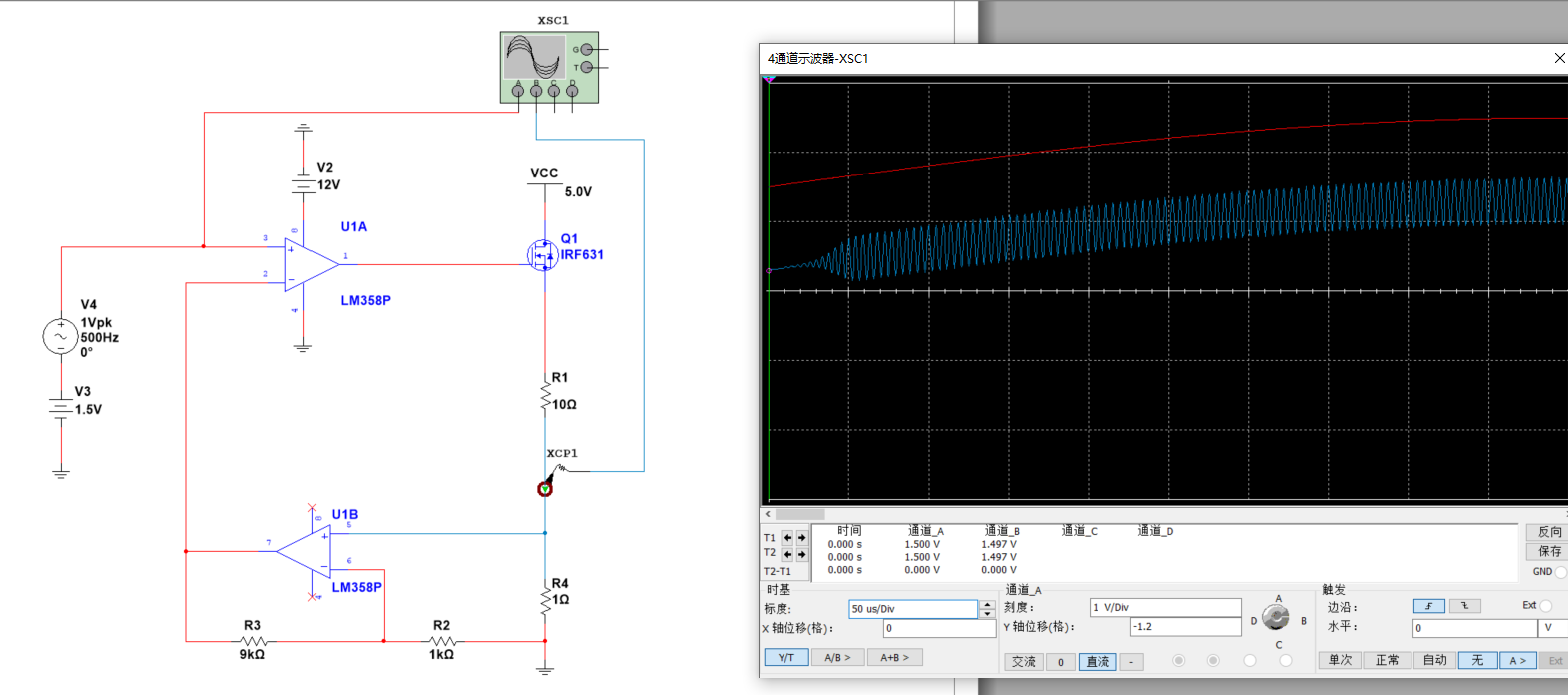This screenshot has width=1568, height=695.
Task: Open the A > trigger source options
Action: point(1517,660)
